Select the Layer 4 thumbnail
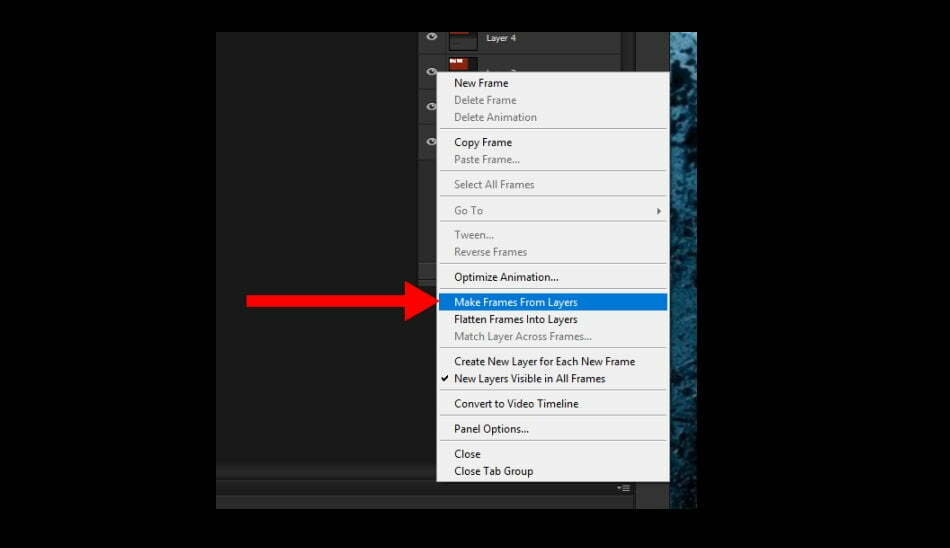Image resolution: width=950 pixels, height=548 pixels. point(463,41)
